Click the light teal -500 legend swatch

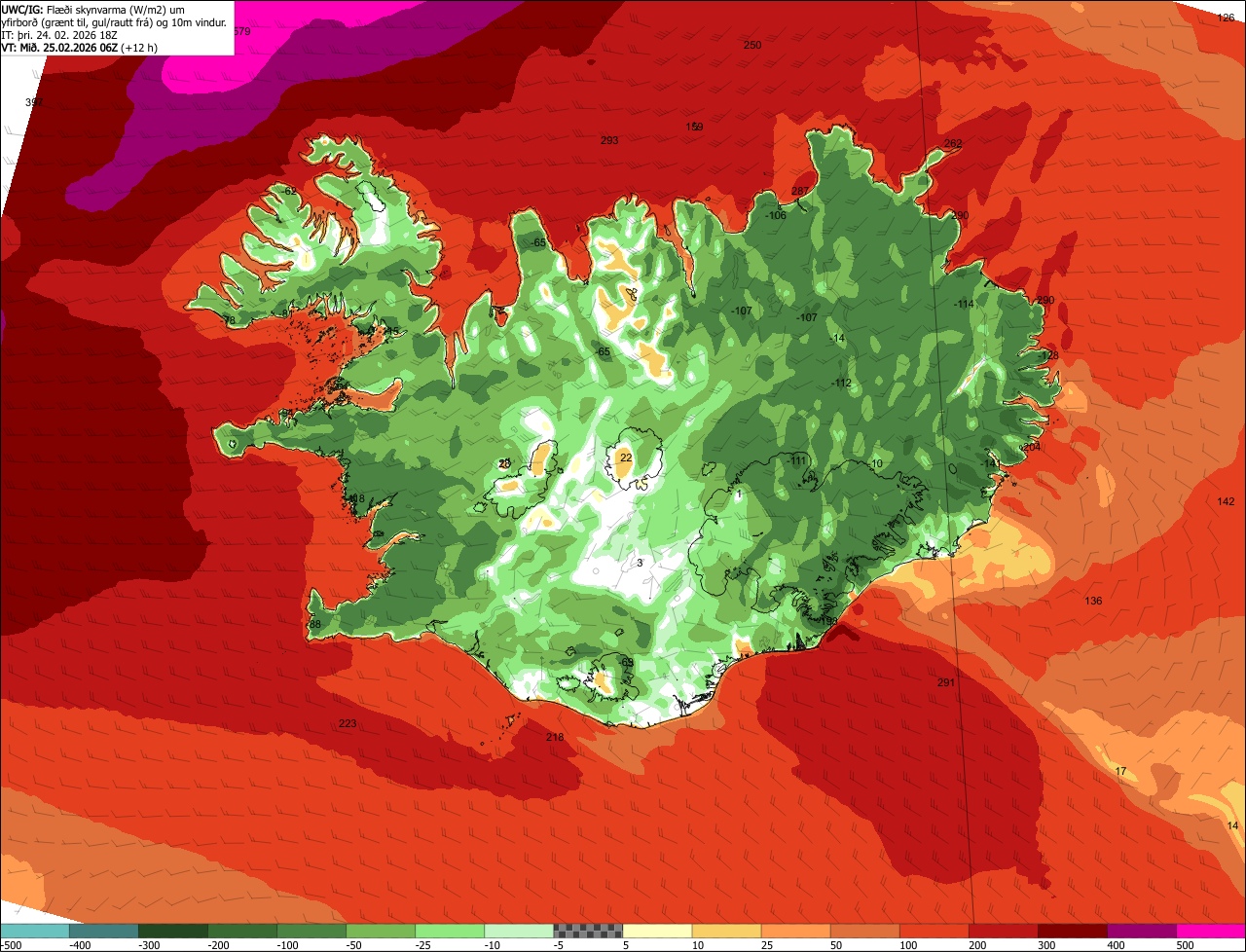[34, 931]
